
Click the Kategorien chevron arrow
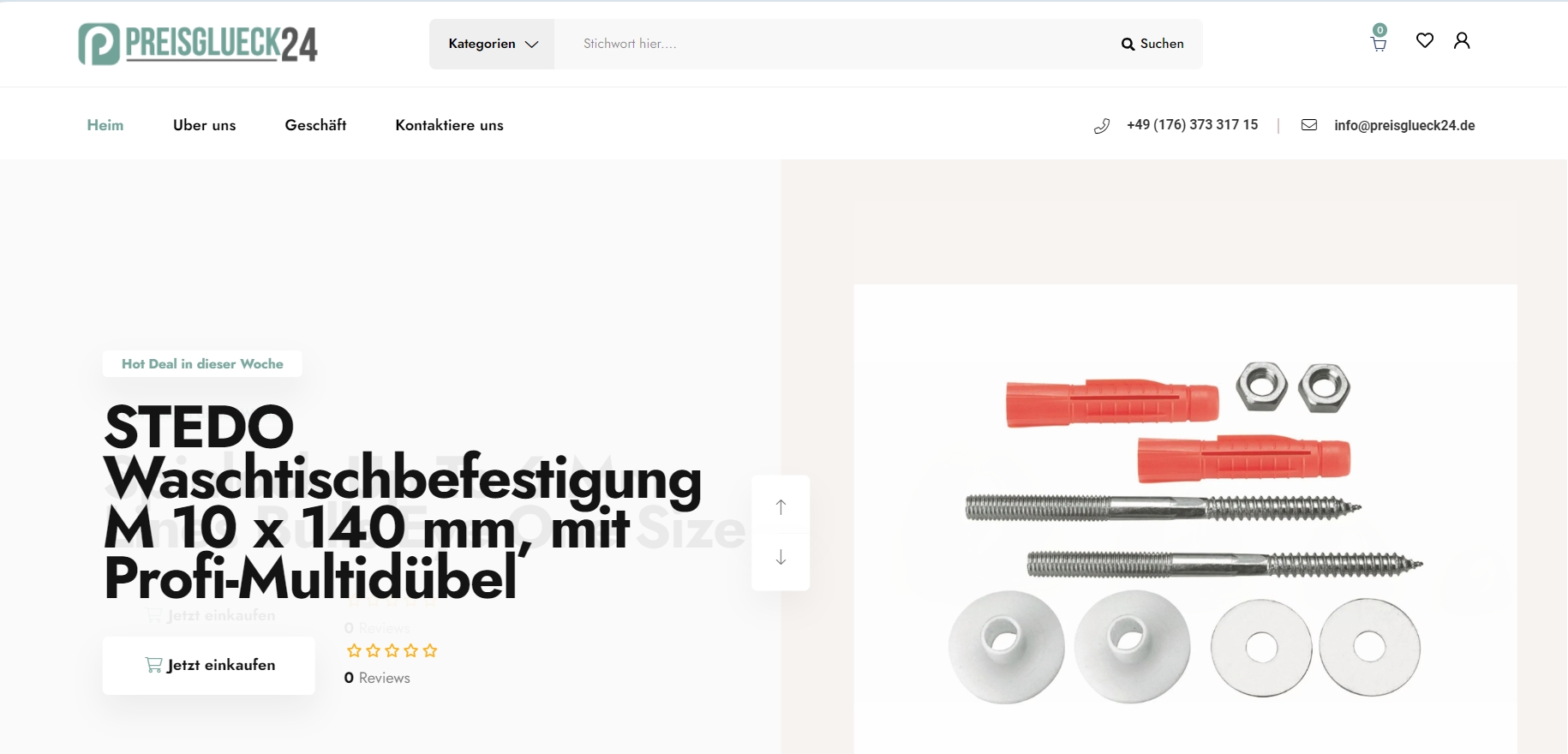[x=531, y=45]
